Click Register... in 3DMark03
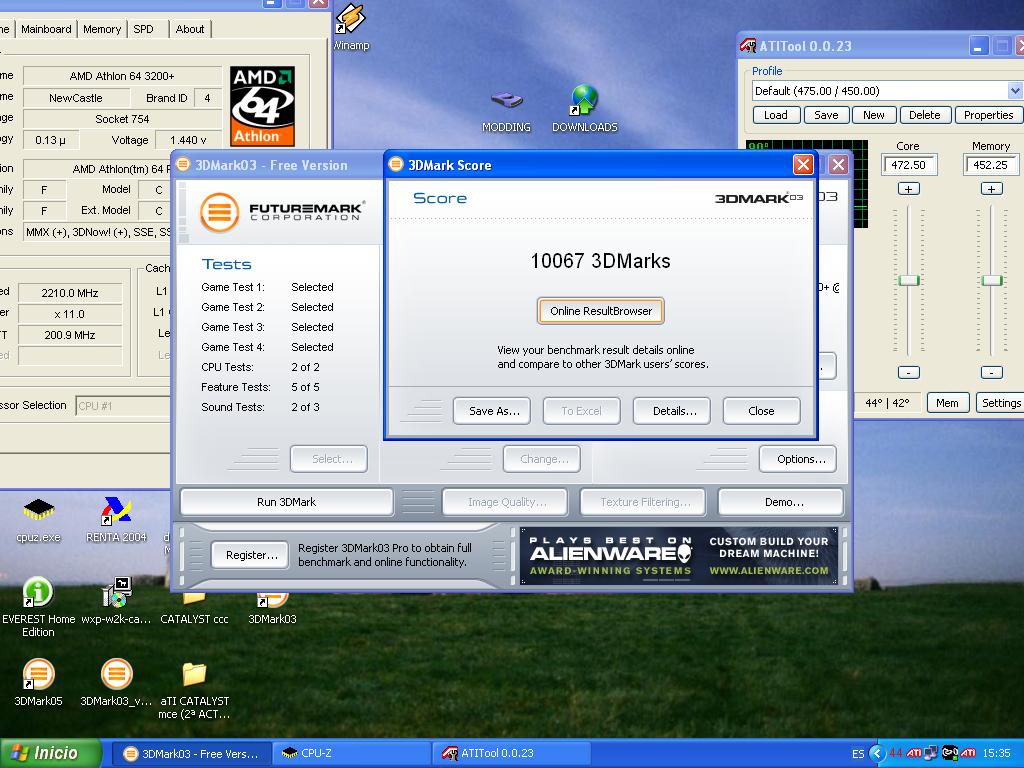 click(250, 555)
